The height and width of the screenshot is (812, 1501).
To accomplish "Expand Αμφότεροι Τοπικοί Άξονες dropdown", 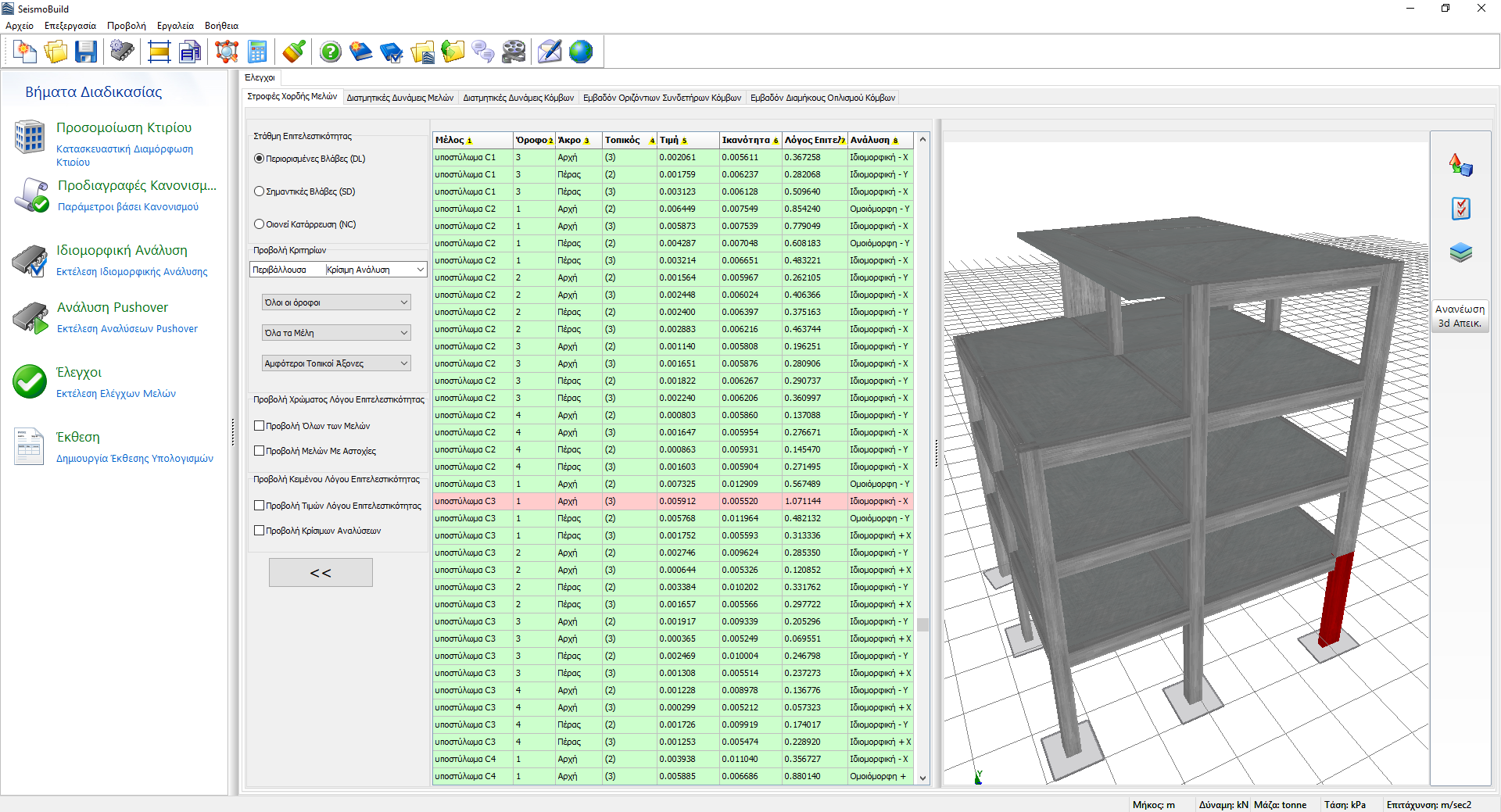I will point(336,363).
